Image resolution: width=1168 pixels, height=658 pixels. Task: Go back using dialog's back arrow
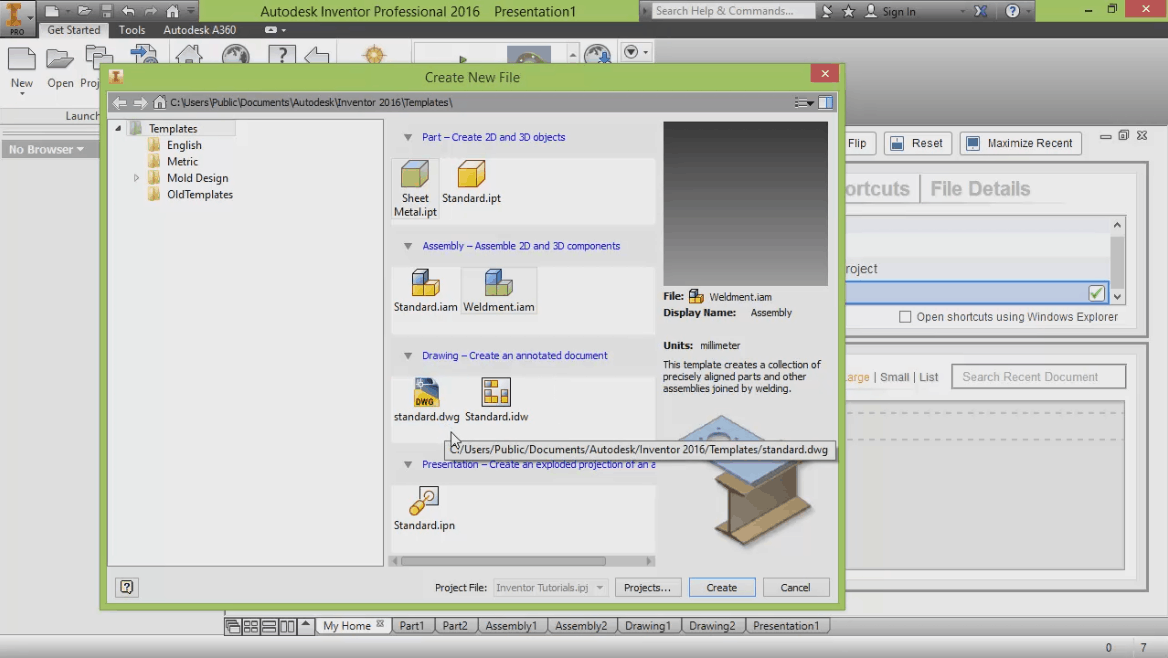pos(120,102)
